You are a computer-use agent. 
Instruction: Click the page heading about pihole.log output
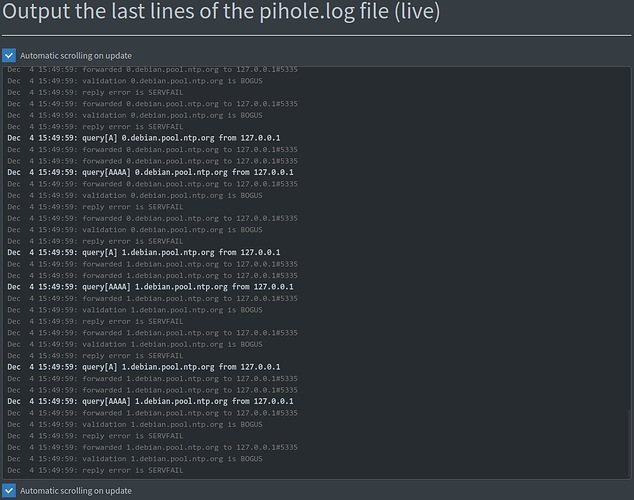click(x=220, y=13)
